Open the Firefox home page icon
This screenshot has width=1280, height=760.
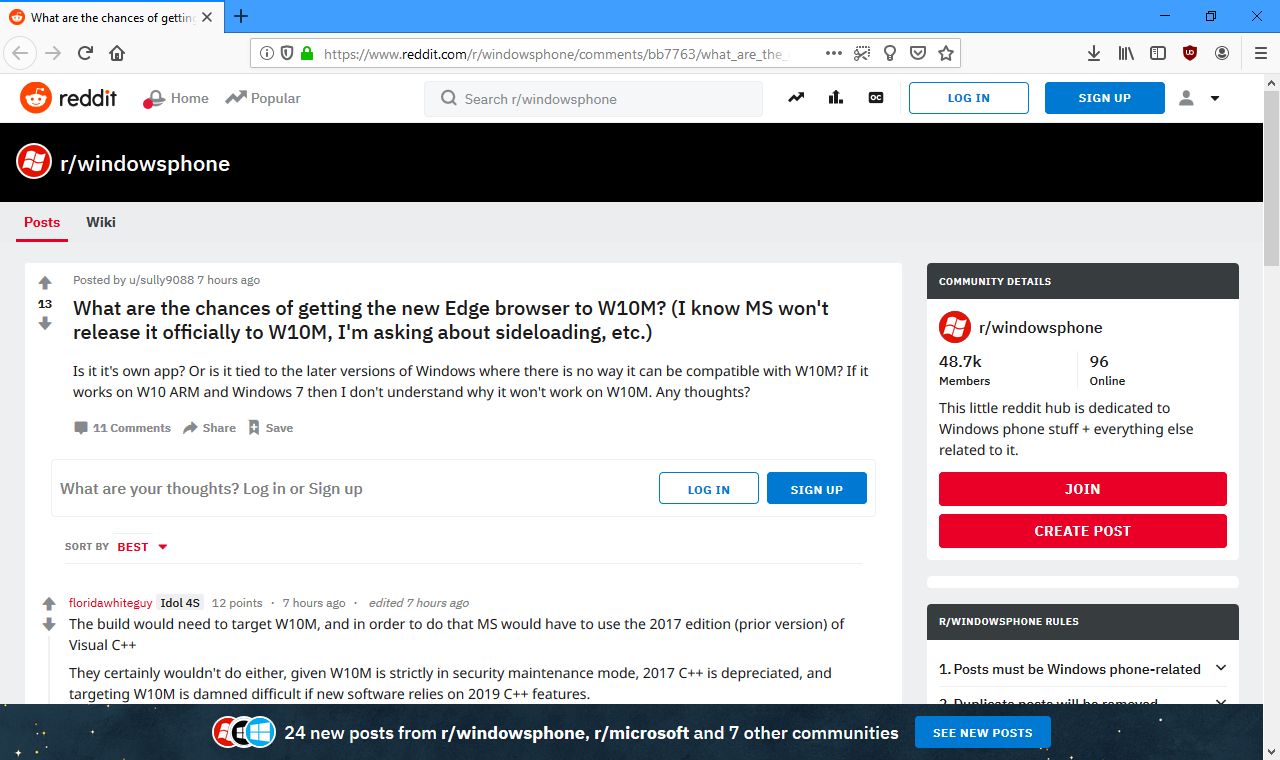point(117,53)
